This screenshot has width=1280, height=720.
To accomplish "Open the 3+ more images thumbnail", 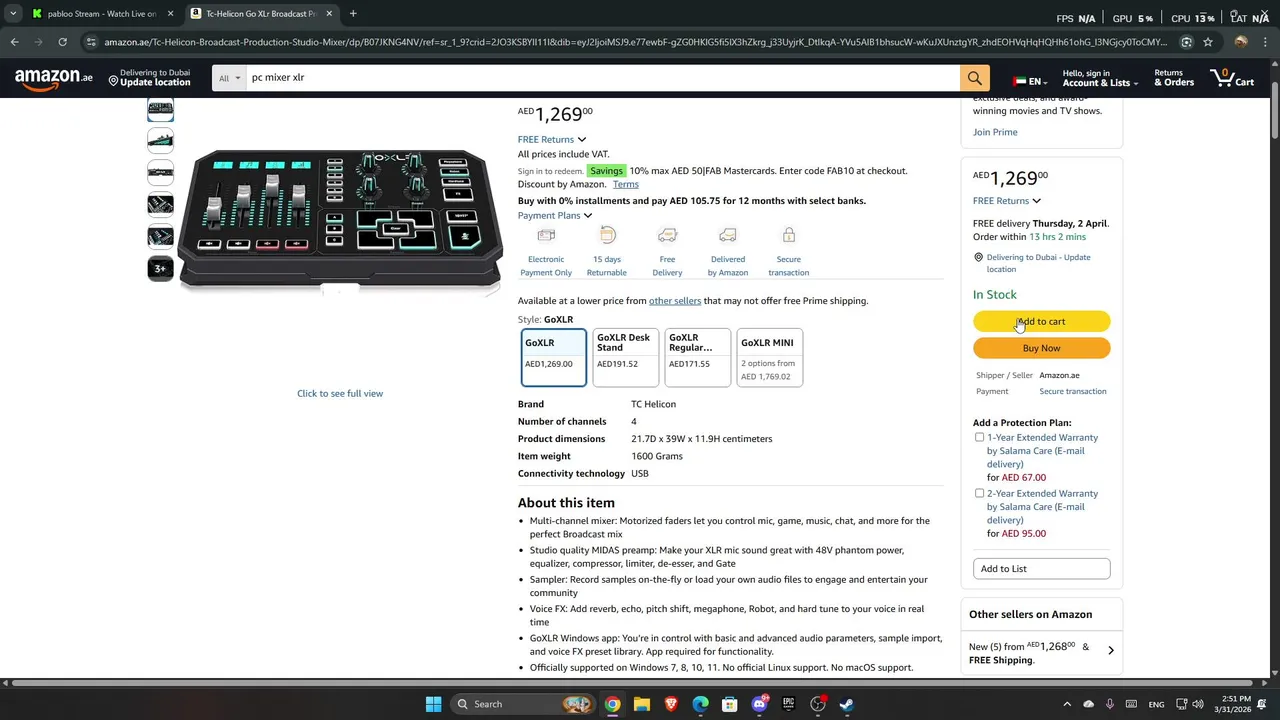I will click(x=160, y=268).
